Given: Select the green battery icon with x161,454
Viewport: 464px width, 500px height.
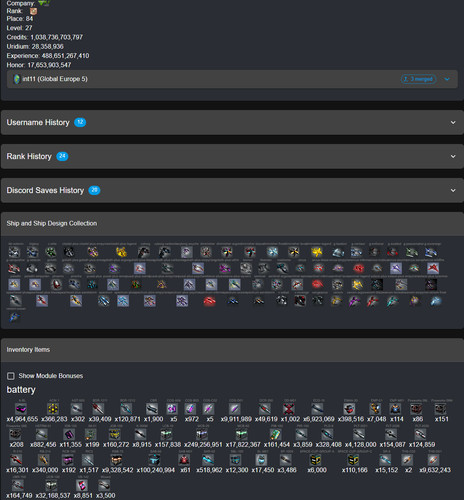Looking at the screenshot, I should pos(275,434).
